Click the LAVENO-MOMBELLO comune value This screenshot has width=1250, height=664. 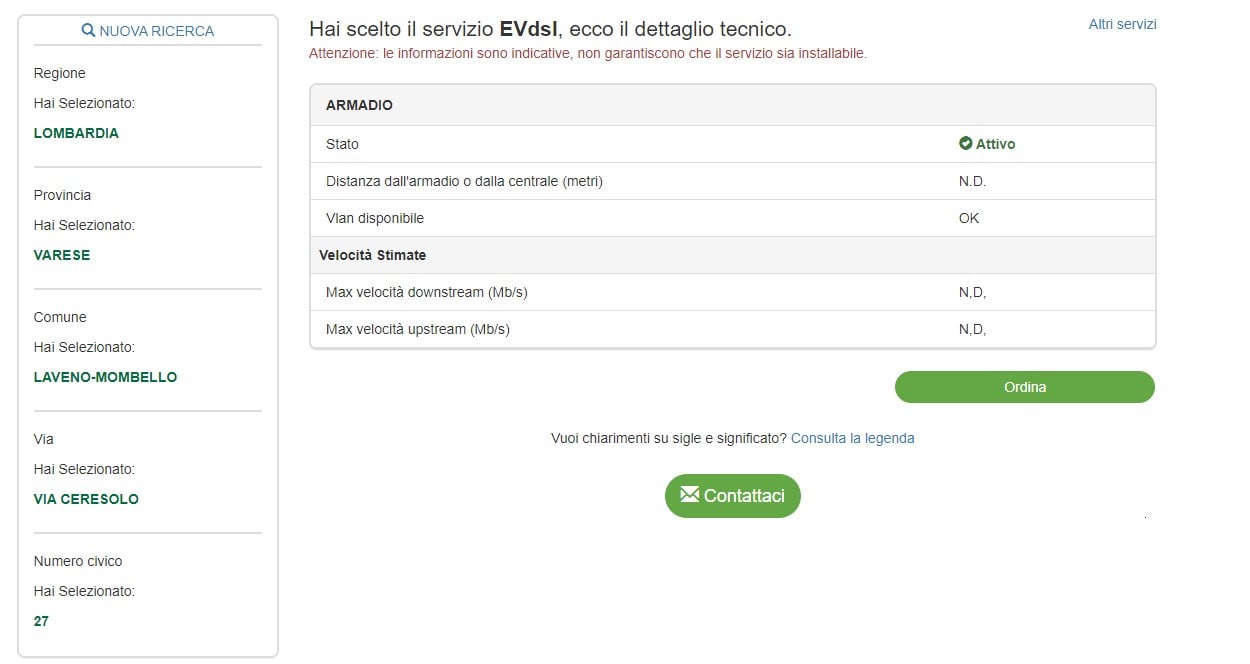tap(105, 377)
